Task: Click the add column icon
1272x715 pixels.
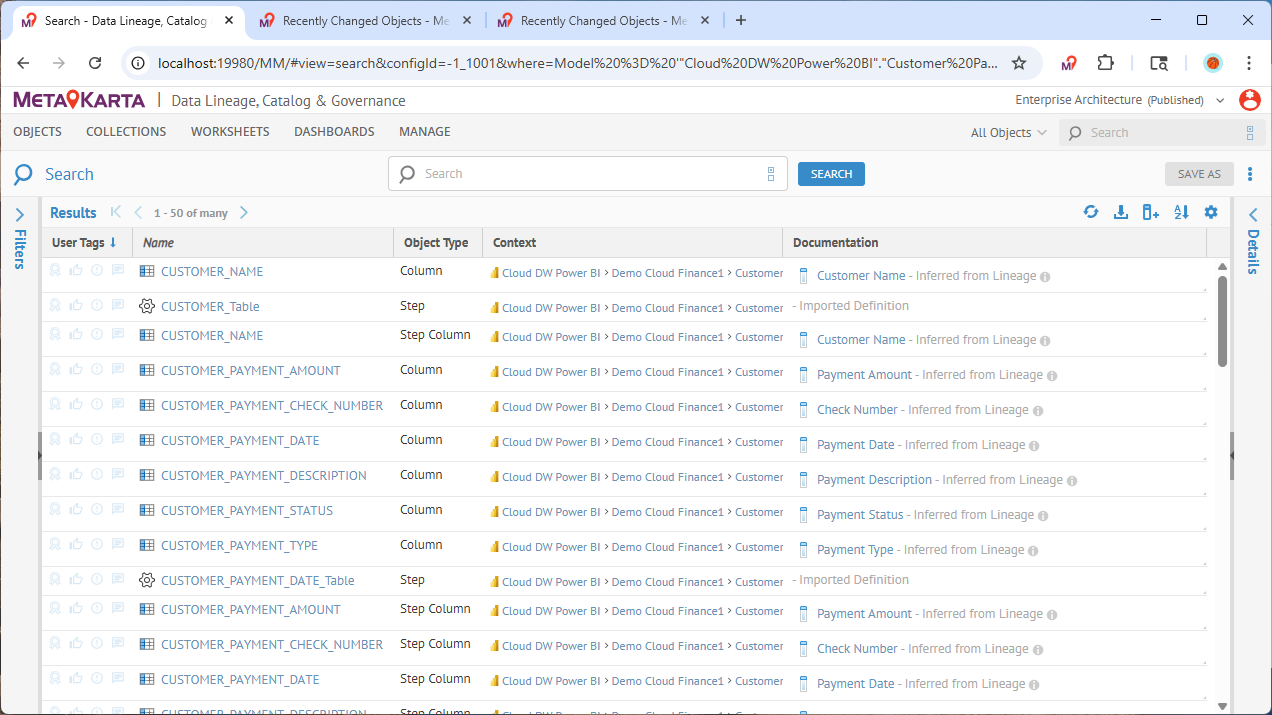Action: point(1151,212)
